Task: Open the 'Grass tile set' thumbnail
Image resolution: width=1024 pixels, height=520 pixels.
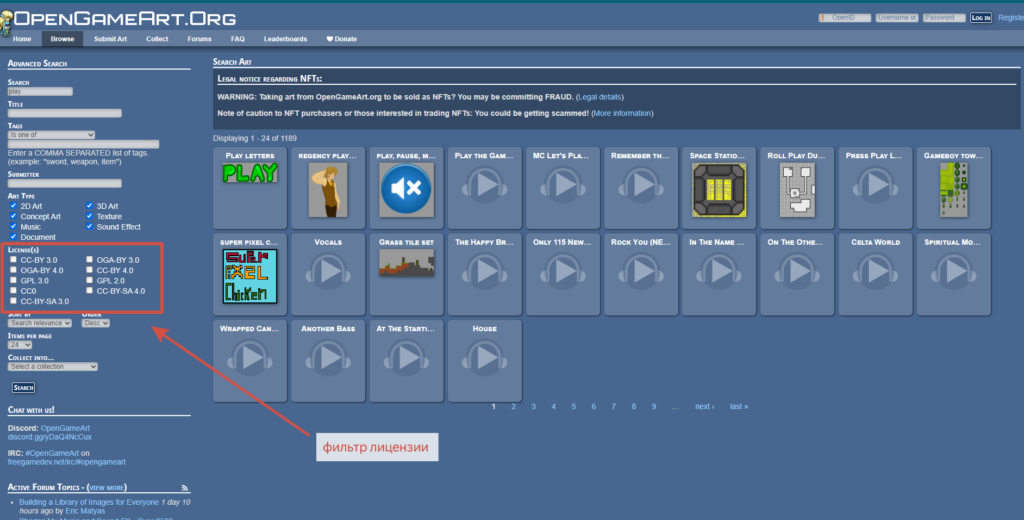Action: point(406,263)
